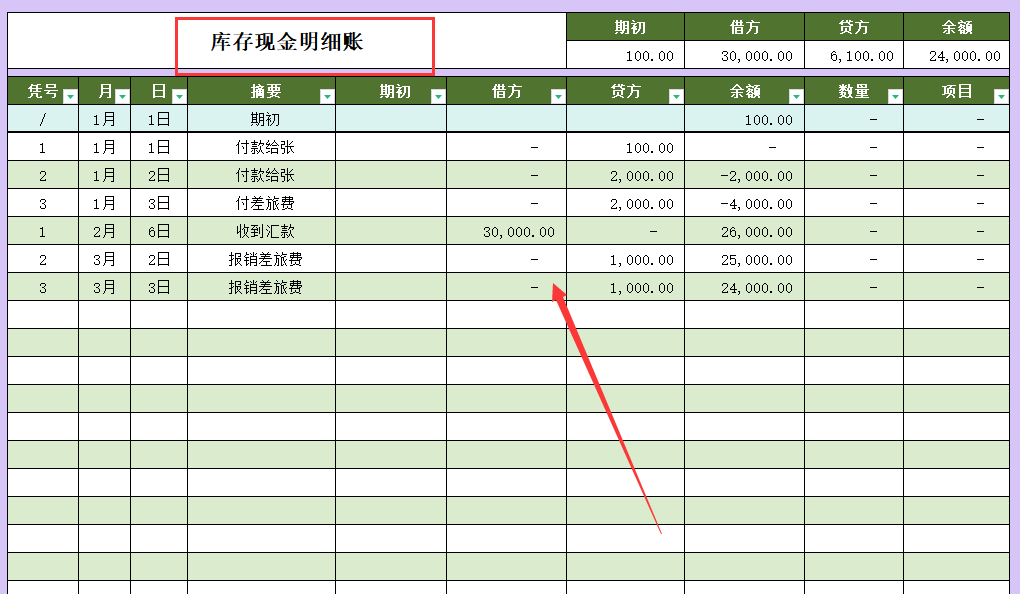Select the summary 期初 value 100.00
This screenshot has width=1020, height=594.
(x=625, y=56)
